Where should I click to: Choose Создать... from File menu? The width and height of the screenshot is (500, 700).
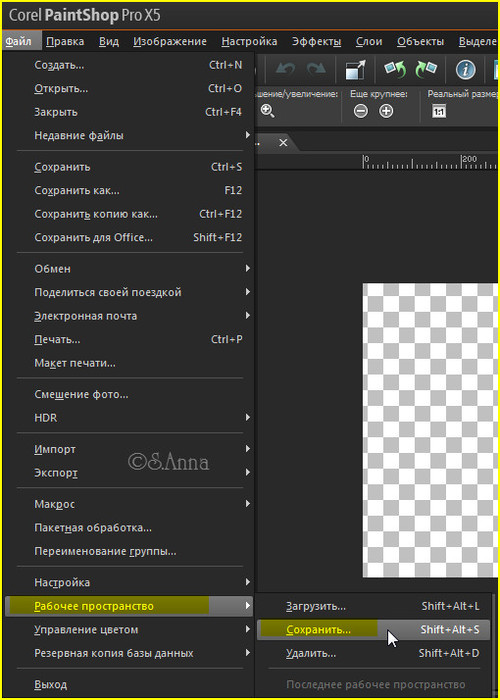[129, 65]
